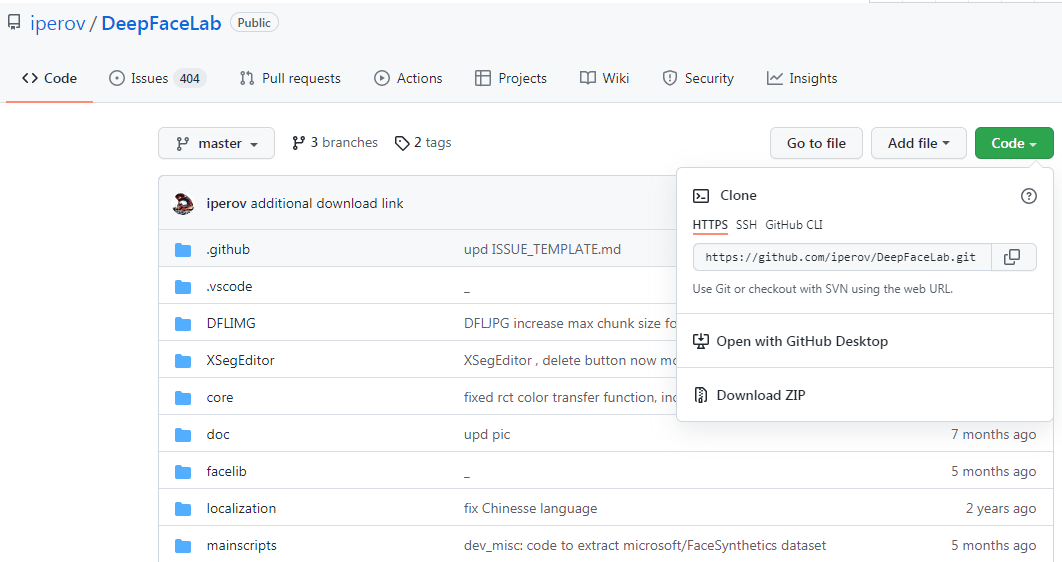Click the XSegEditor folder icon

(x=183, y=360)
